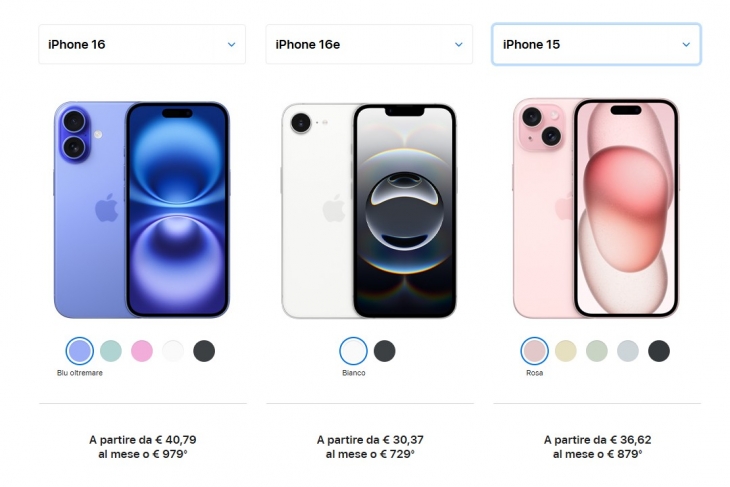Pick the green color swatch for iPhone 15
The width and height of the screenshot is (730, 487).
(597, 351)
